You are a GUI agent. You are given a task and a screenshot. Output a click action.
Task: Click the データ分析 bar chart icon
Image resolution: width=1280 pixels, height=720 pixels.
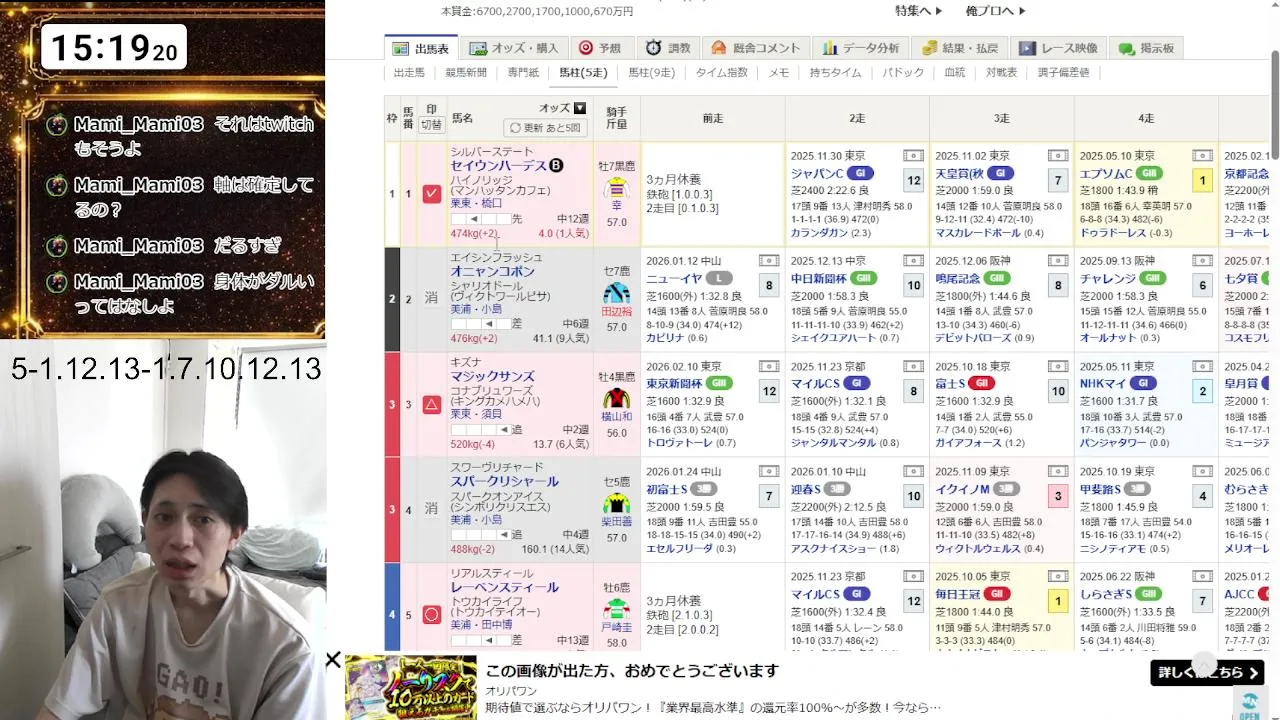coord(829,48)
